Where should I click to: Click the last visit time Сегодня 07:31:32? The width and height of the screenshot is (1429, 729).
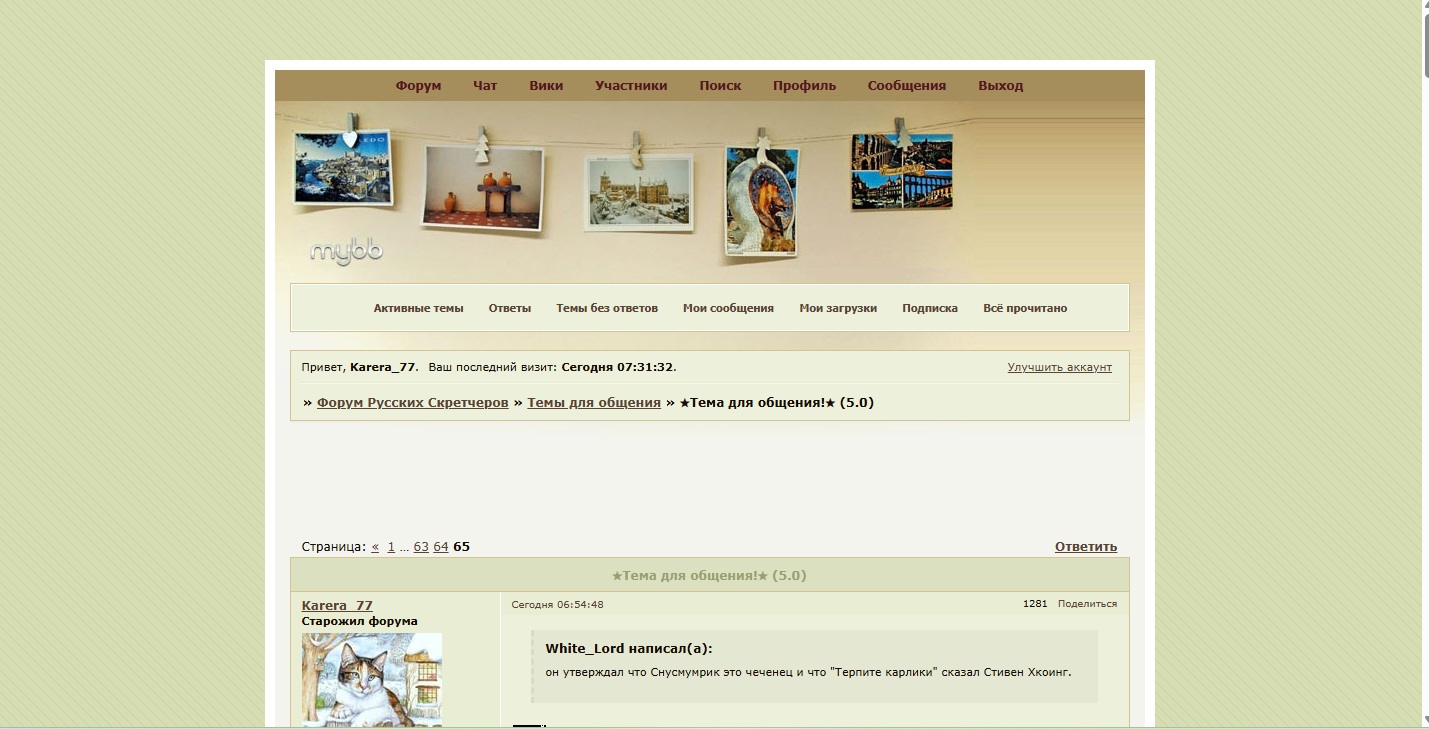click(617, 367)
